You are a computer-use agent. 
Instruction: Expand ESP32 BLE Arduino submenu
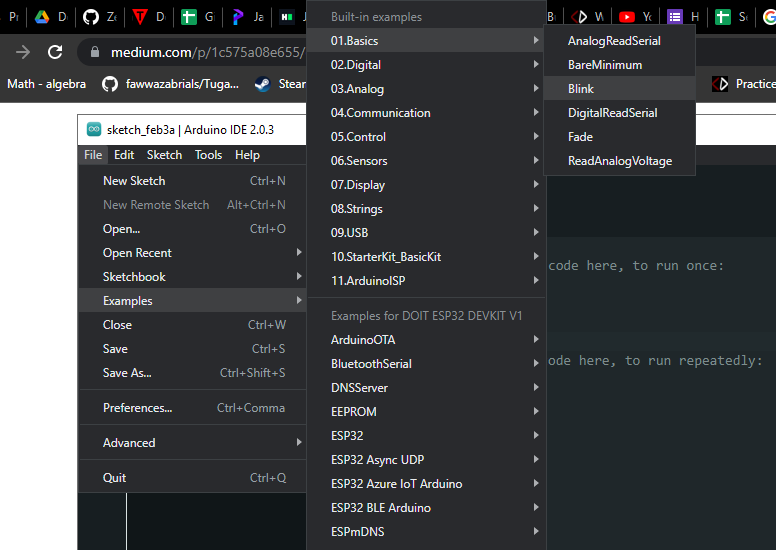point(426,508)
